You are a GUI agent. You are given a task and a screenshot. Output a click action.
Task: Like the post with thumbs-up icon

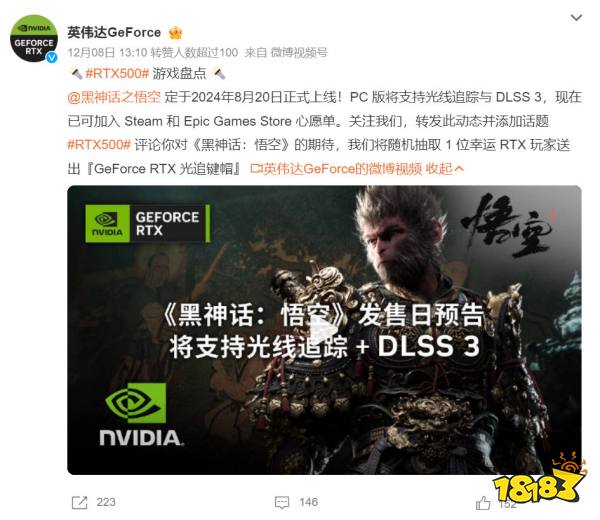(x=483, y=503)
